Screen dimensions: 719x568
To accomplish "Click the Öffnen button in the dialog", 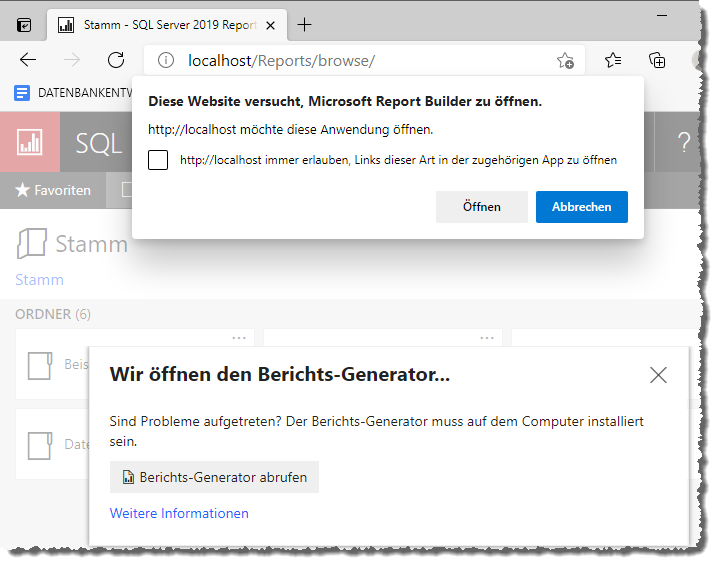I will [x=481, y=207].
